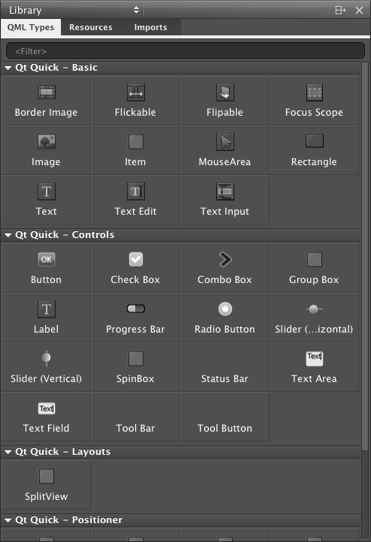Collapse the Qt Quick - Basic section
Screen dimensions: 371x542
click(x=8, y=68)
